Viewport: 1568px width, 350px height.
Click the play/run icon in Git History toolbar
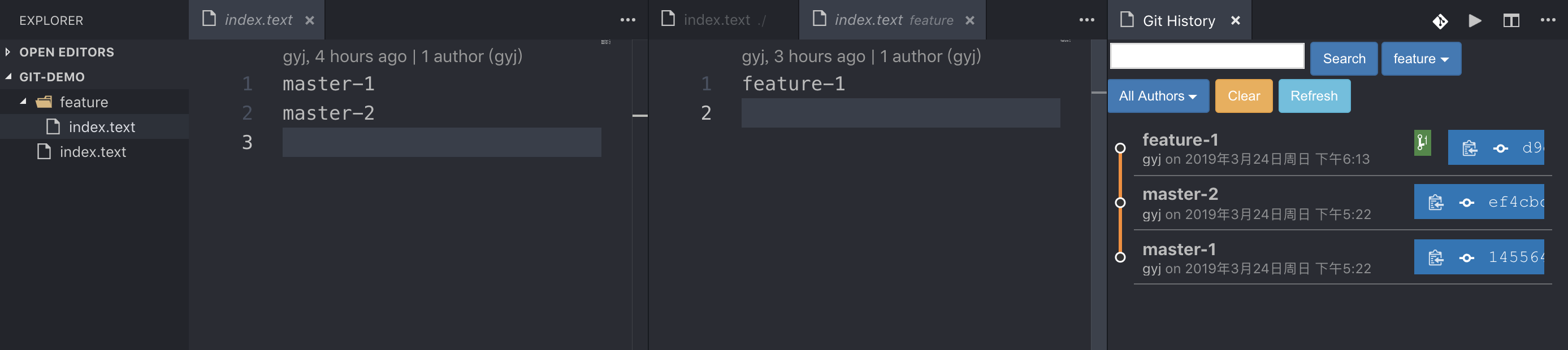pos(1474,21)
